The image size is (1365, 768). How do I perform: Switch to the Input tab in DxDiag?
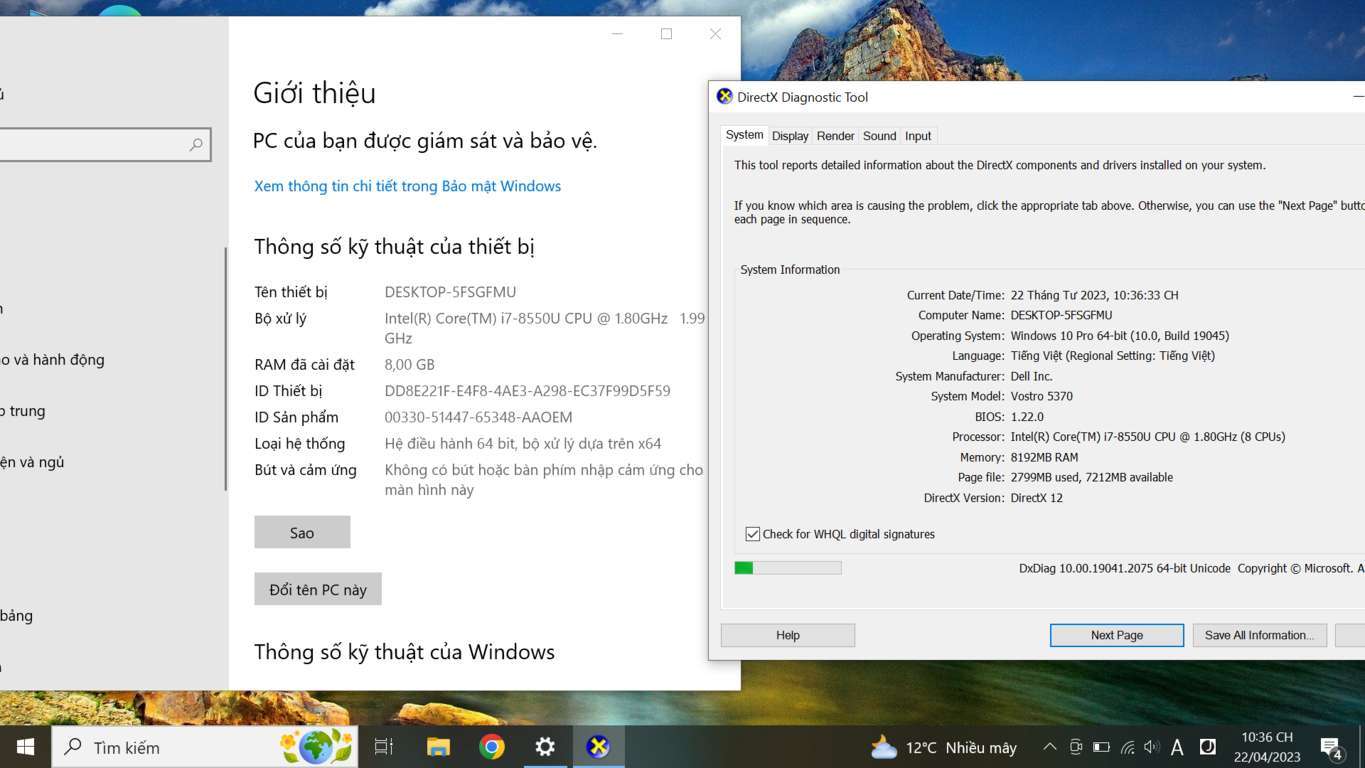pos(918,136)
